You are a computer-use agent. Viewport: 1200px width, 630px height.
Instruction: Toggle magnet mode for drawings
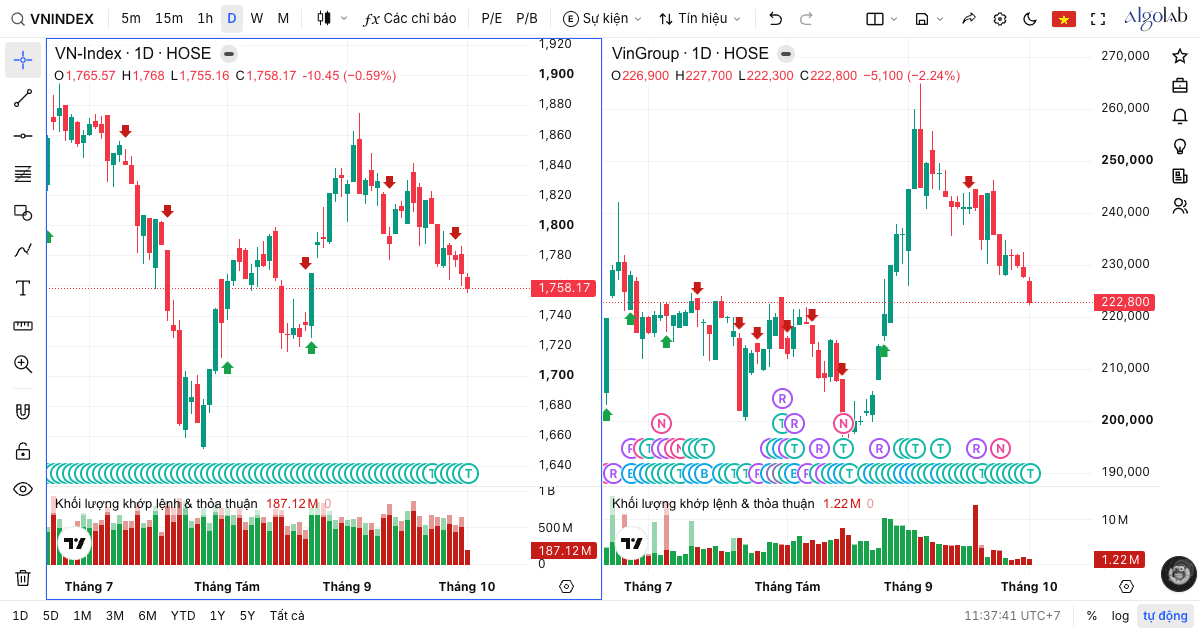(x=23, y=411)
